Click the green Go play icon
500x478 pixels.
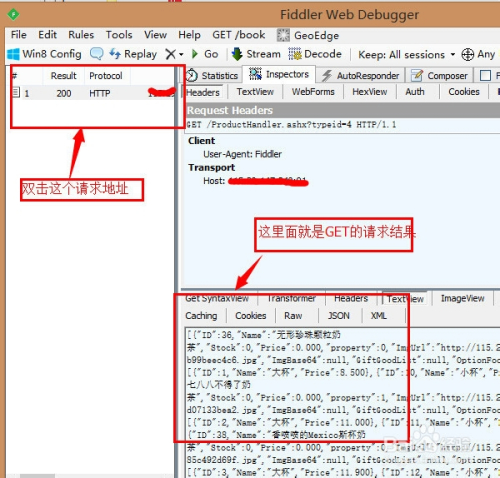[x=195, y=54]
